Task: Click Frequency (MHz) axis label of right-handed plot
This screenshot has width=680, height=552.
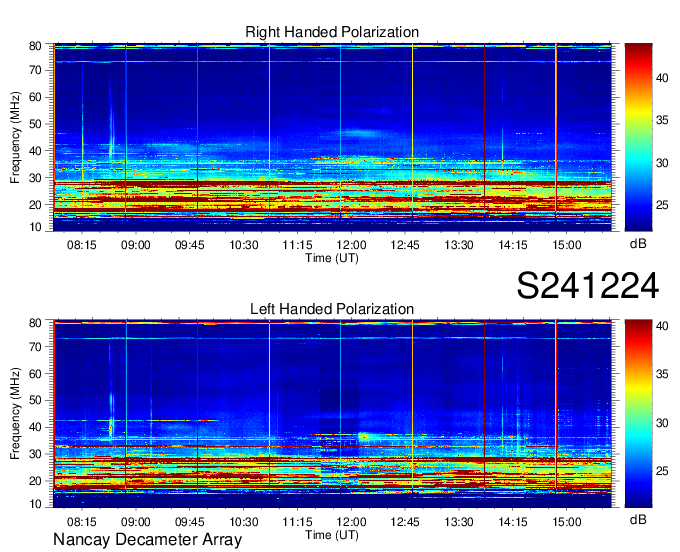Action: click(x=15, y=137)
